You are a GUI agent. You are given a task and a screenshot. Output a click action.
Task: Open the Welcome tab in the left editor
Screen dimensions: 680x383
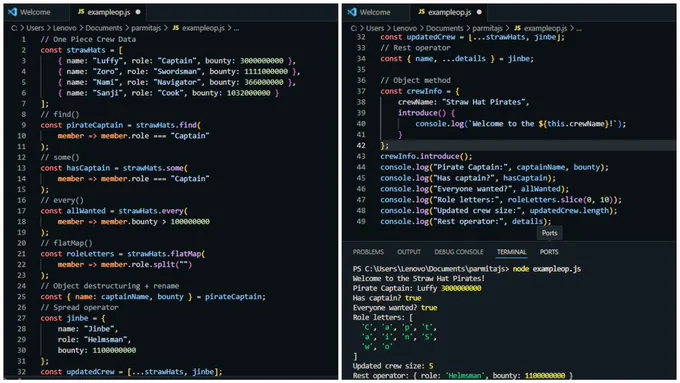tap(36, 12)
